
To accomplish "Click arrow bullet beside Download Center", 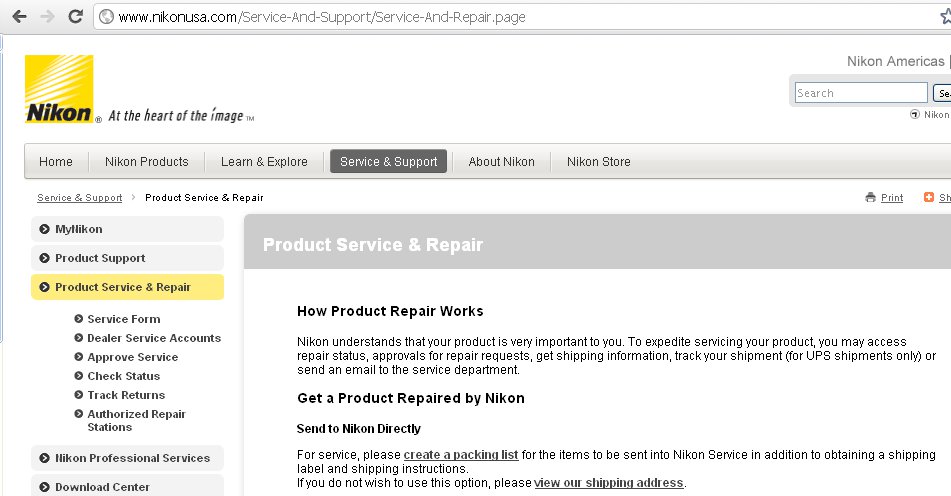I will point(44,487).
